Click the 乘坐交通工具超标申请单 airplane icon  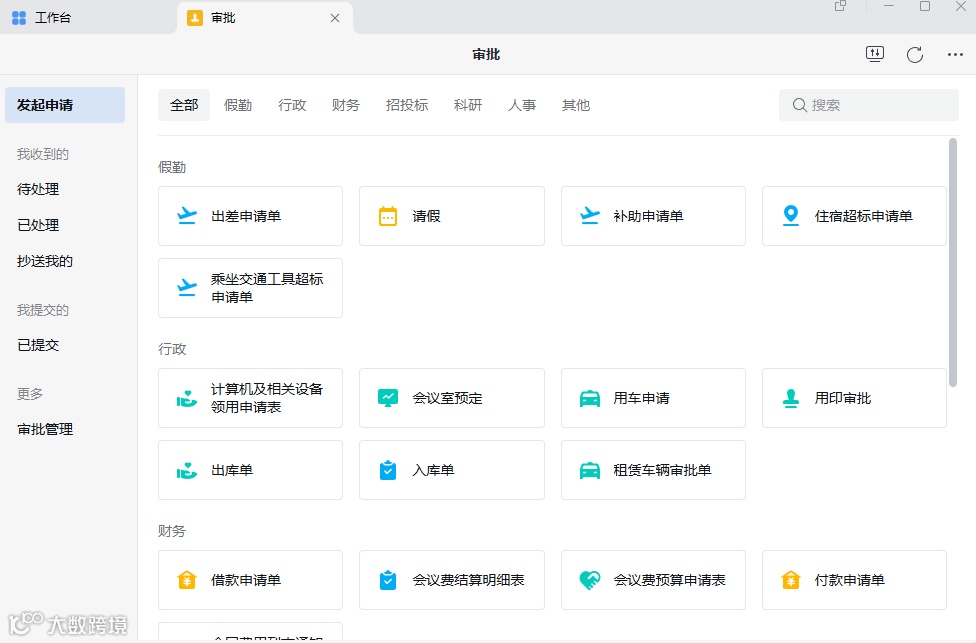point(187,288)
